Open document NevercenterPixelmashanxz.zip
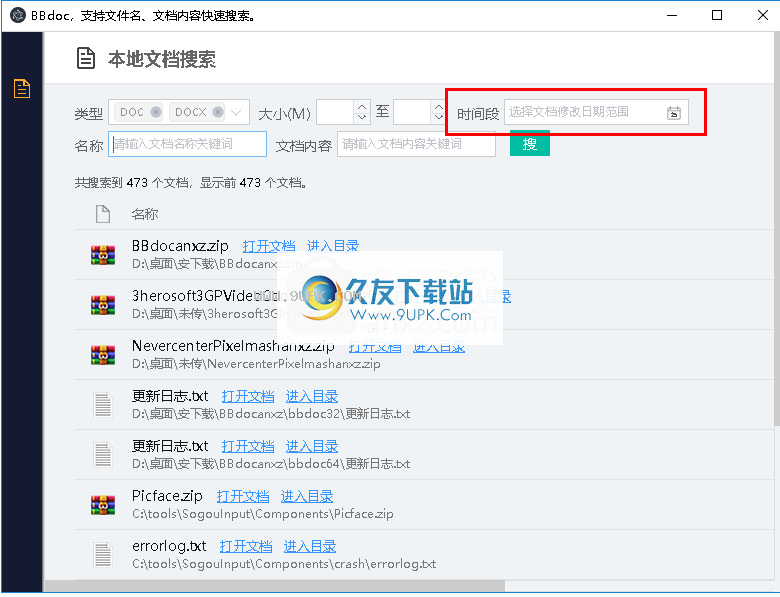The image size is (780, 597). (375, 347)
